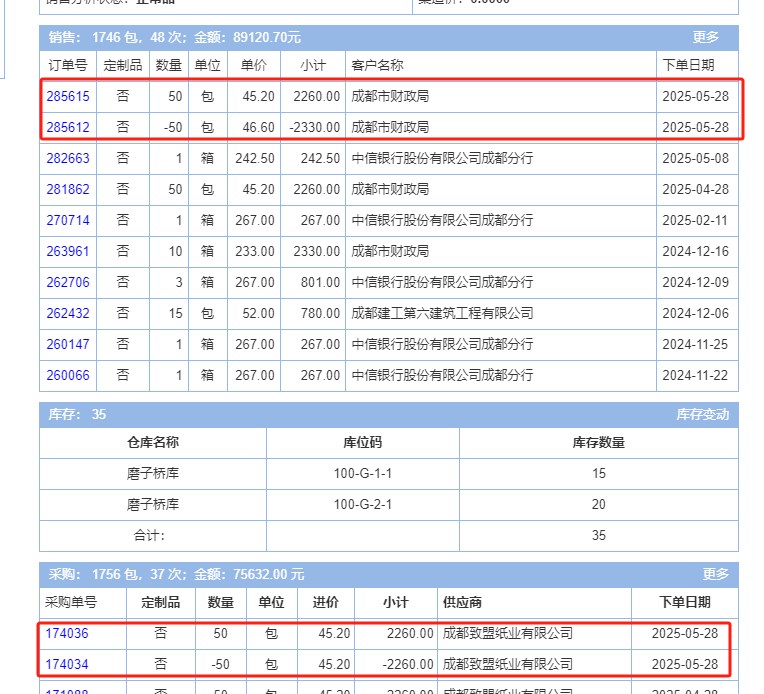Open 库存变动 inventory changes link

tap(702, 415)
